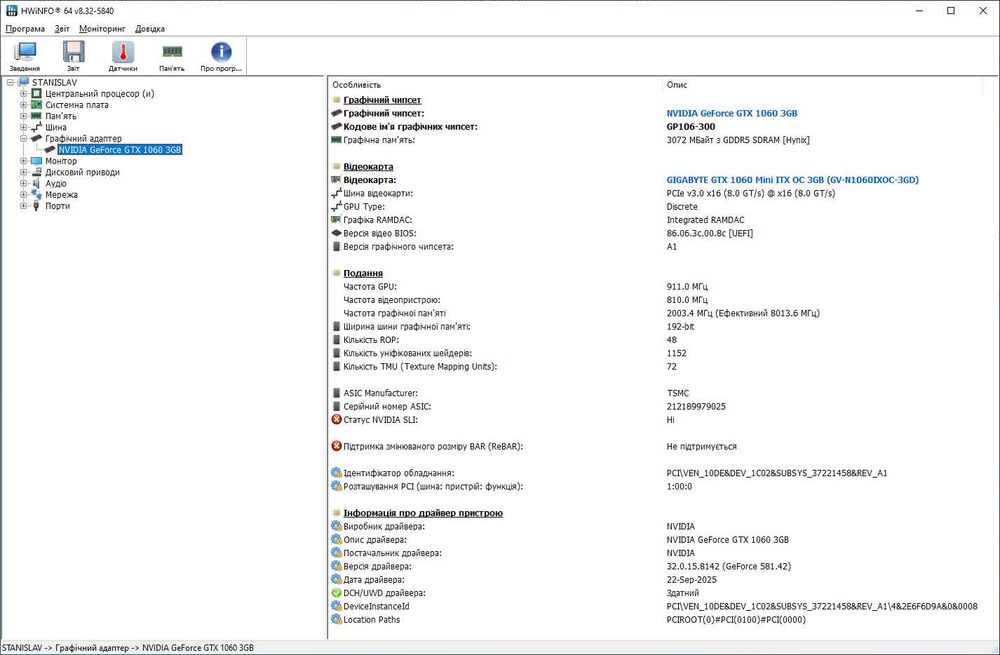Click the Мережа network icon in tree
The image size is (1000, 655).
36,195
